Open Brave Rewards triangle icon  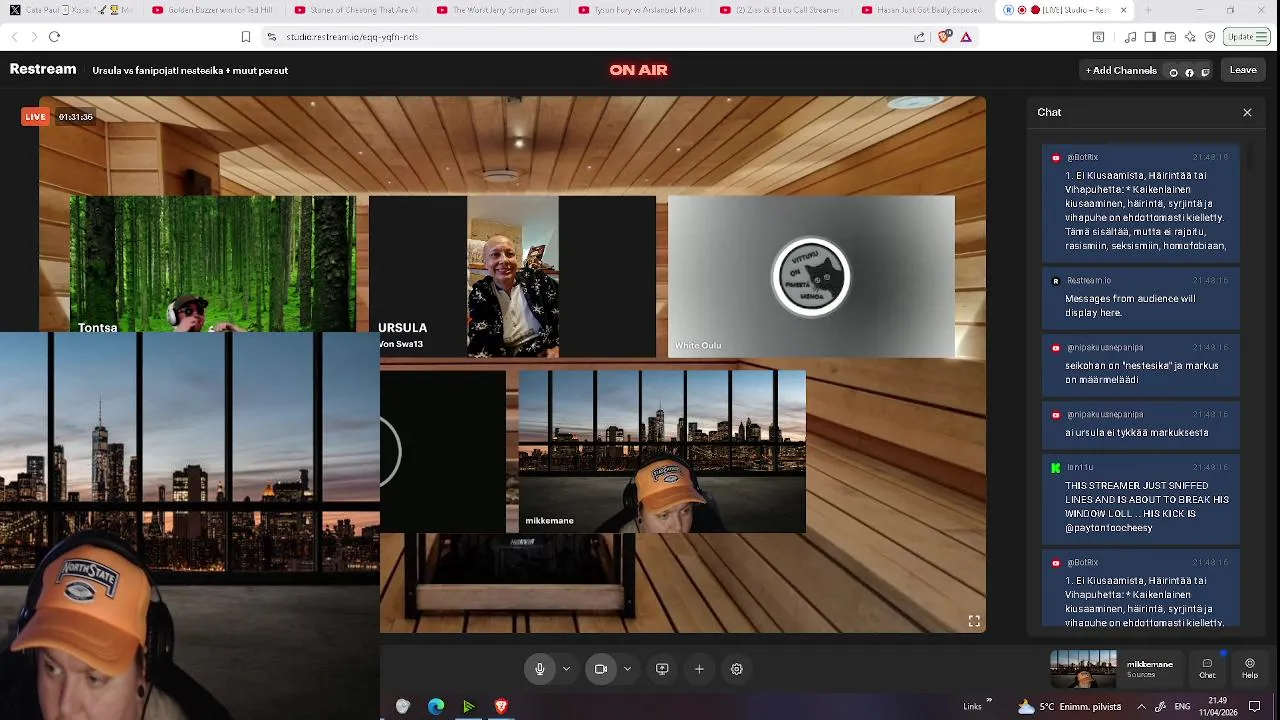coord(966,37)
